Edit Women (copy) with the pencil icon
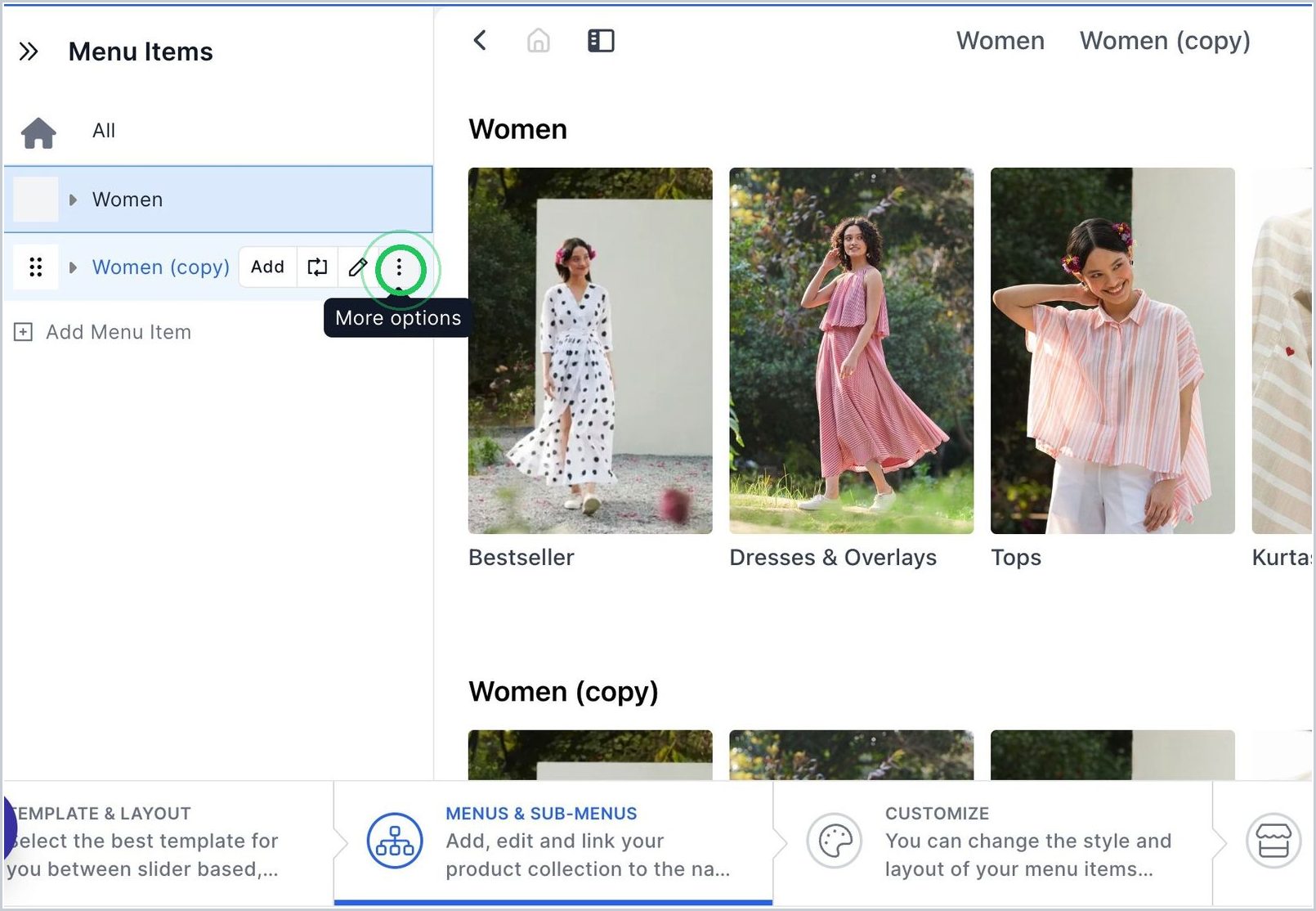The width and height of the screenshot is (1316, 911). 357,267
